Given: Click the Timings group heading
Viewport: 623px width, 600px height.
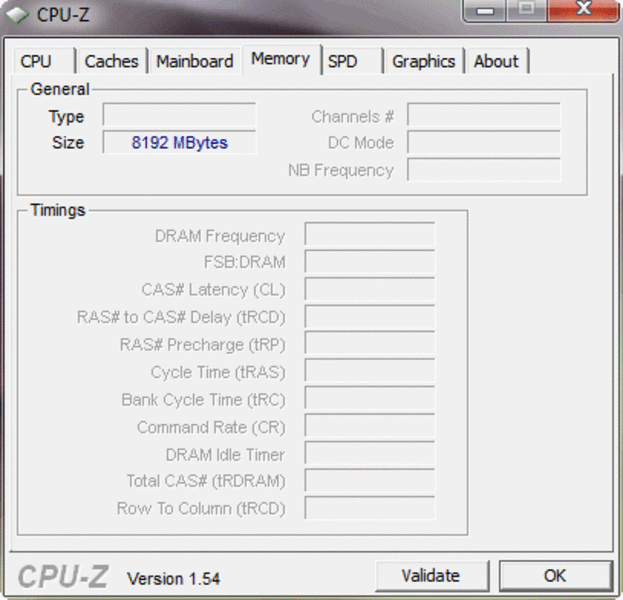Looking at the screenshot, I should [58, 210].
